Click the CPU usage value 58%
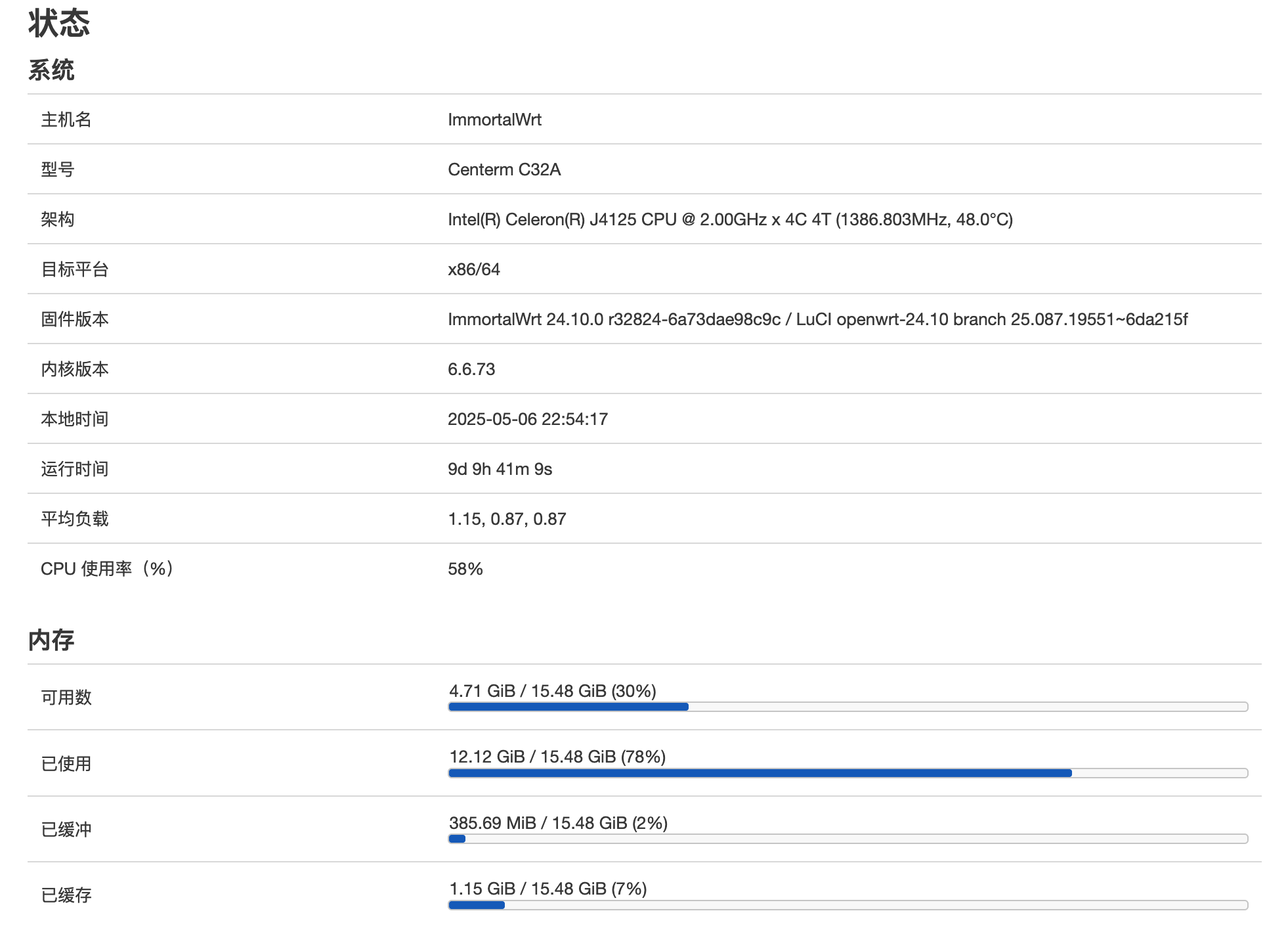 click(x=465, y=569)
